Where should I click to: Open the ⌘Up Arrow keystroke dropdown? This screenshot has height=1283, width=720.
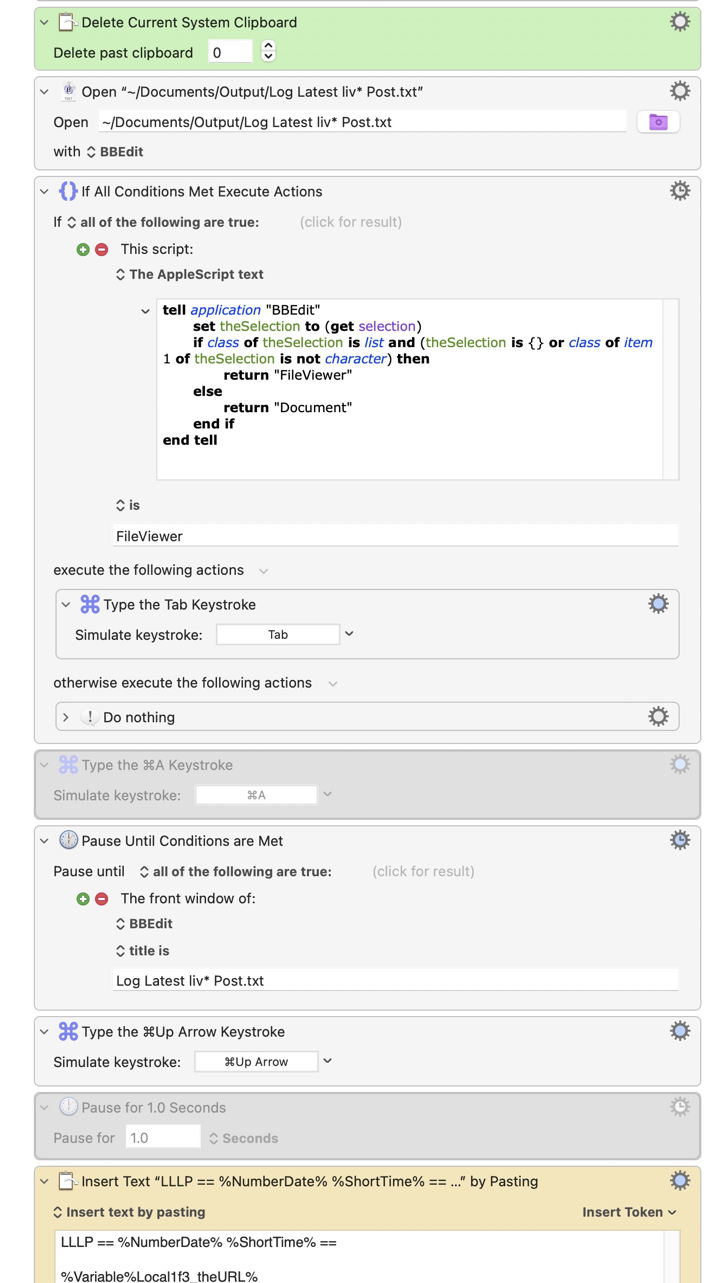[x=327, y=1061]
